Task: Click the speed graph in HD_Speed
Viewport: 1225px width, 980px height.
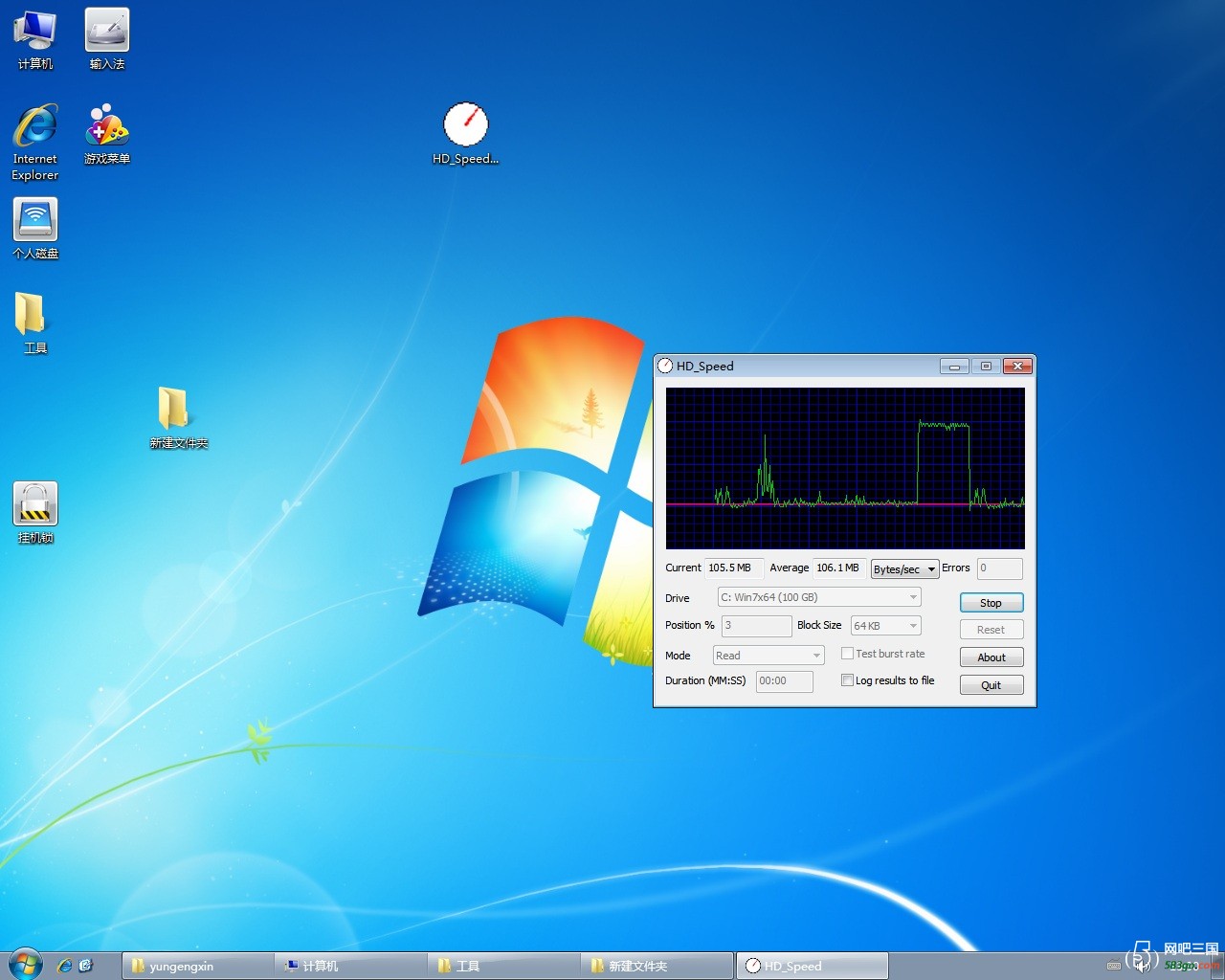Action: [x=845, y=468]
